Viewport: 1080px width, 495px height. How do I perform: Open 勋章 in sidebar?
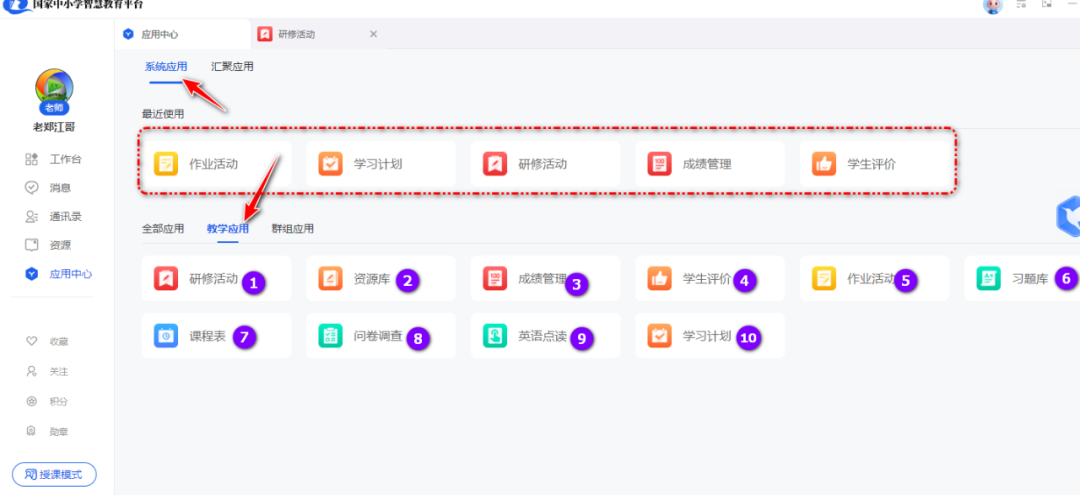coord(47,432)
